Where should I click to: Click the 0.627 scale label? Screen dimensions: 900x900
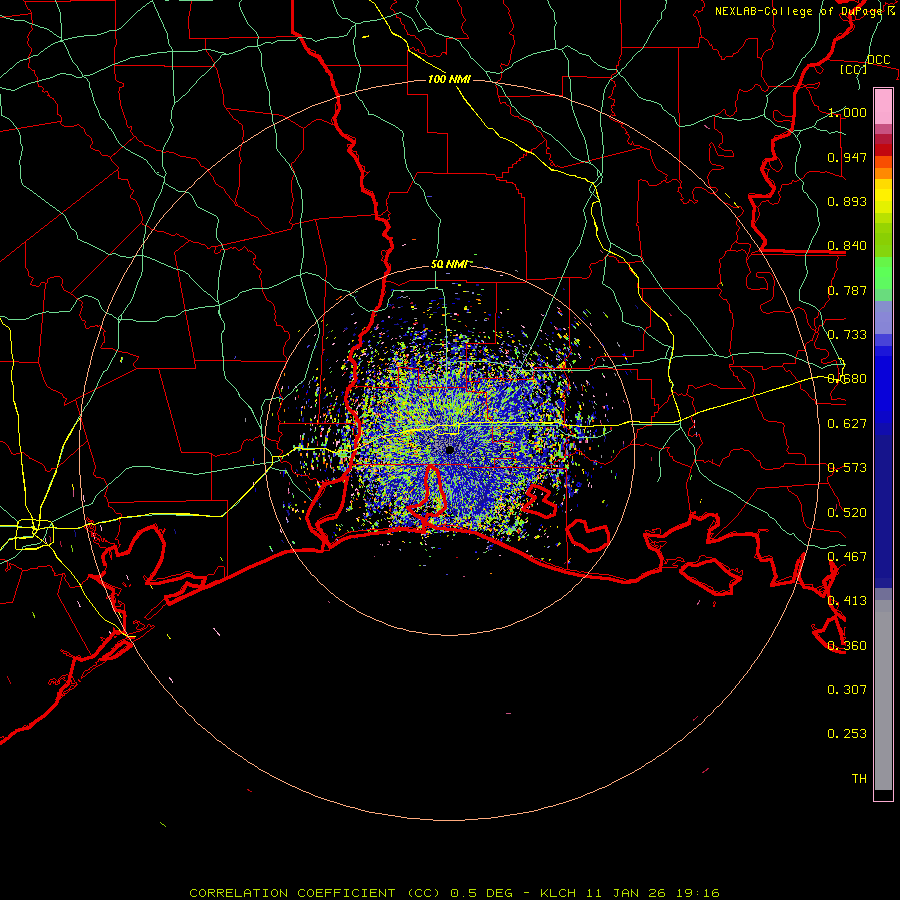point(847,424)
